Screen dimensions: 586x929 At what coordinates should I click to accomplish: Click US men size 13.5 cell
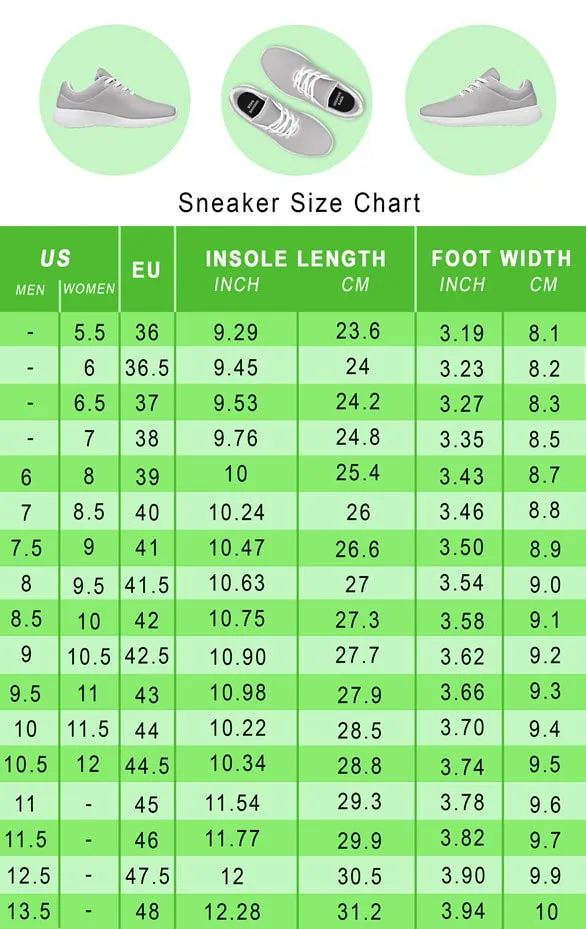[28, 911]
